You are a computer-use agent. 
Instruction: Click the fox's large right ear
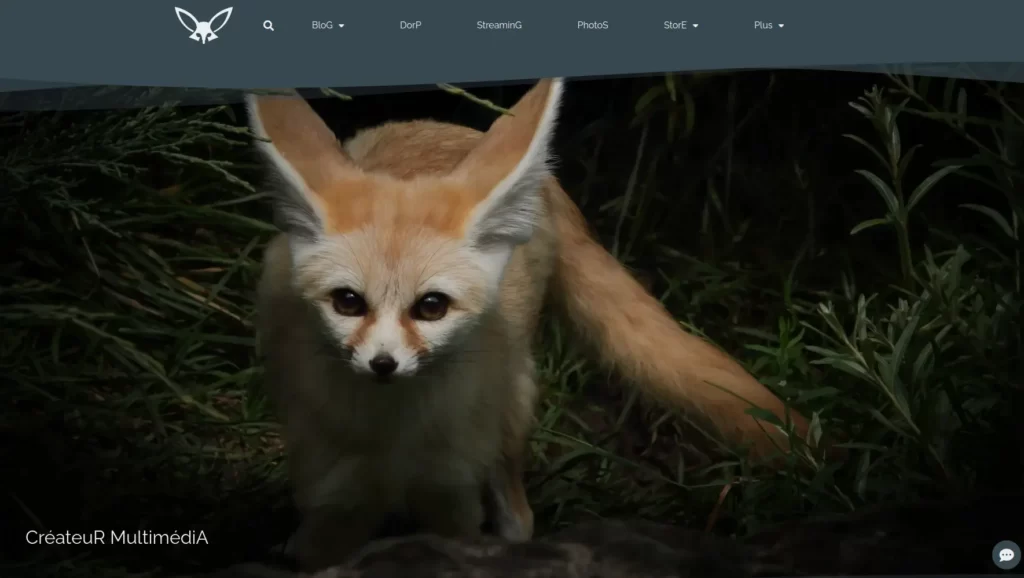point(516,163)
